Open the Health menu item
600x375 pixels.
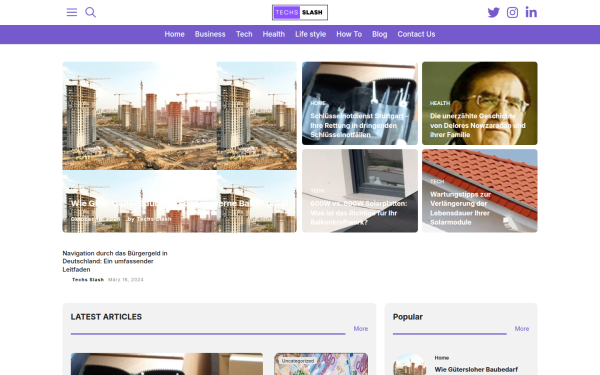tap(274, 34)
